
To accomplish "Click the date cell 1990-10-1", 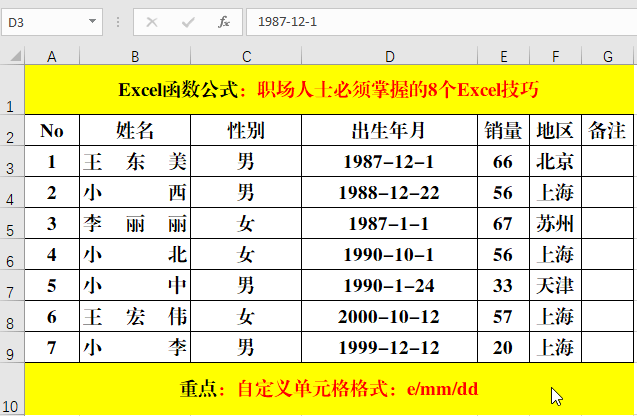I will 390,254.
